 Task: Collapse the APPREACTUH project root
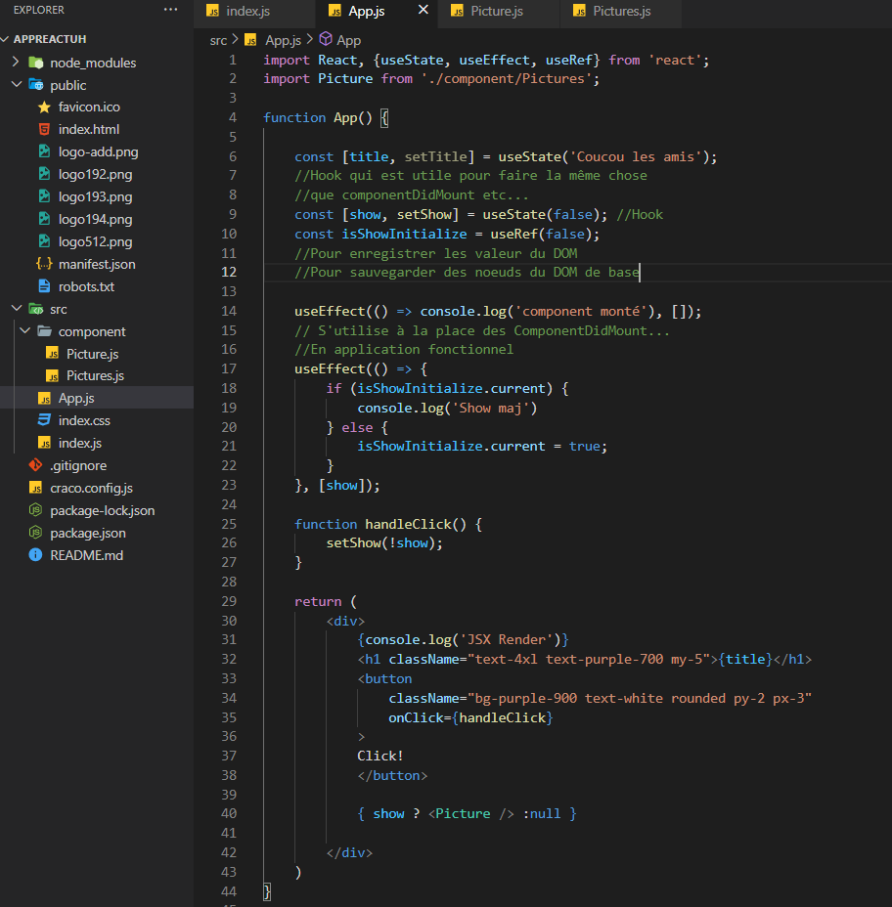6,39
